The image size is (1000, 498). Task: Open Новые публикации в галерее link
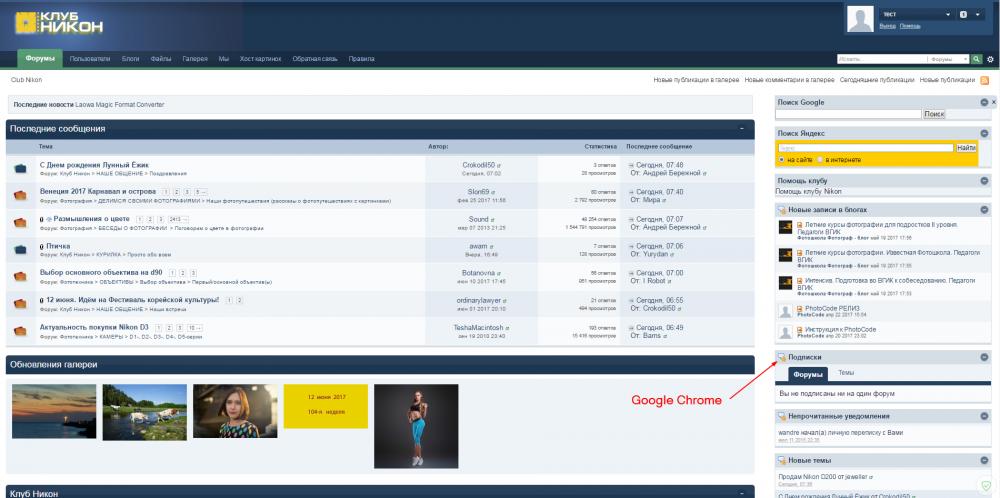pos(696,80)
